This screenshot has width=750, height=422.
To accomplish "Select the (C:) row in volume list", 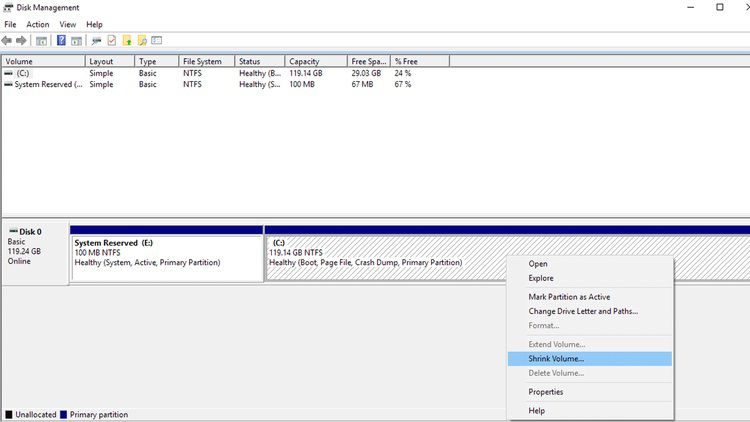I will point(22,73).
